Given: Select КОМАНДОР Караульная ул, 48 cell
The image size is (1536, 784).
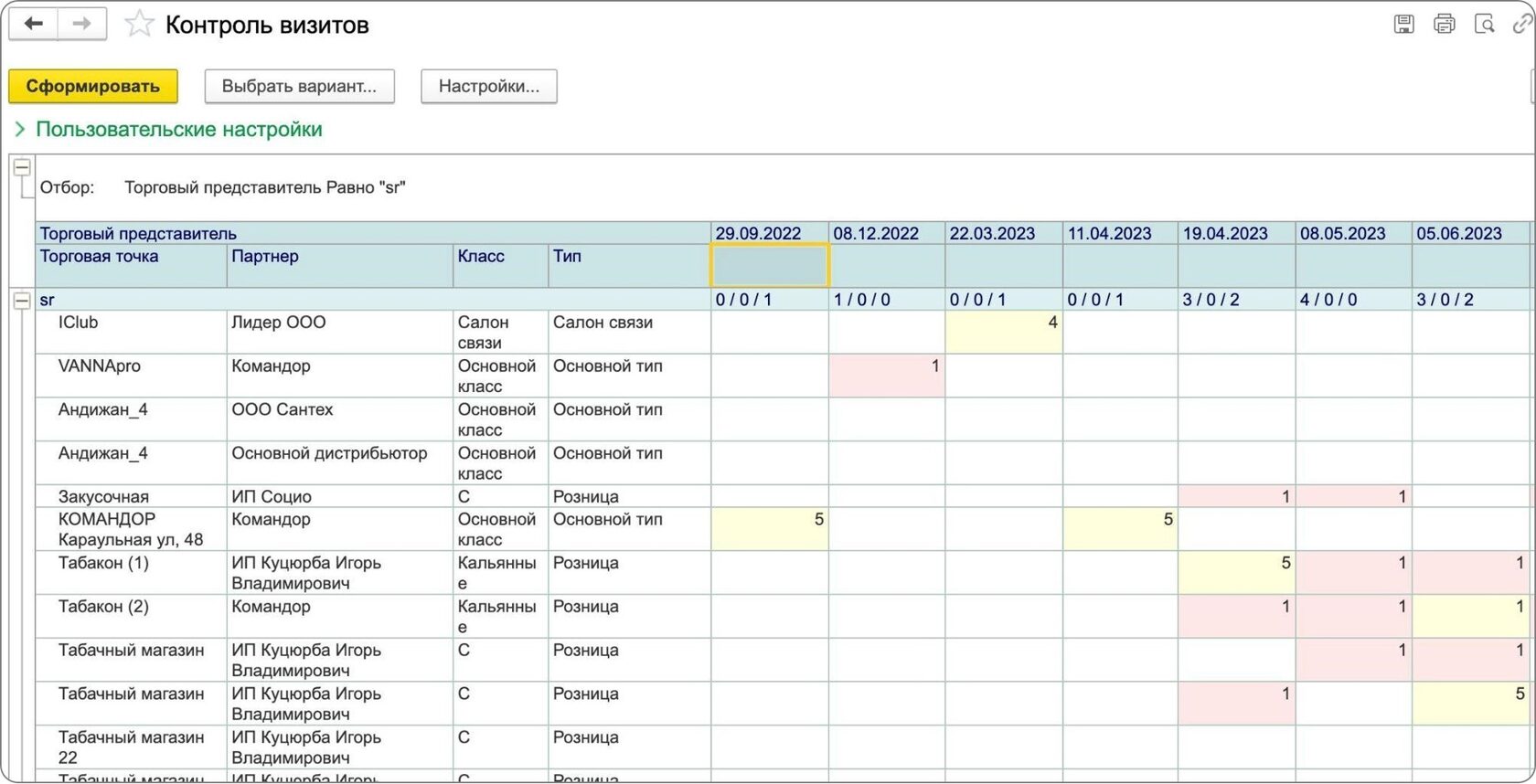Looking at the screenshot, I should 132,529.
